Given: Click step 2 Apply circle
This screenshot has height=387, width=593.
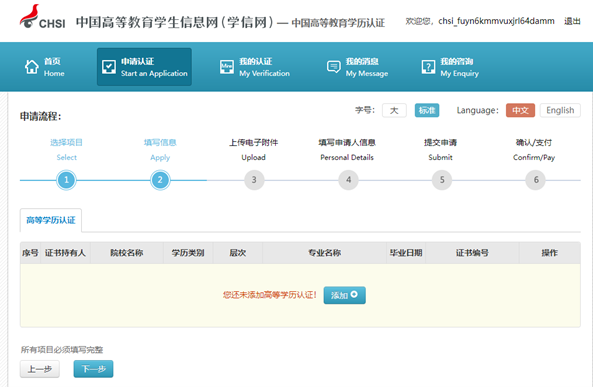Looking at the screenshot, I should 160,180.
